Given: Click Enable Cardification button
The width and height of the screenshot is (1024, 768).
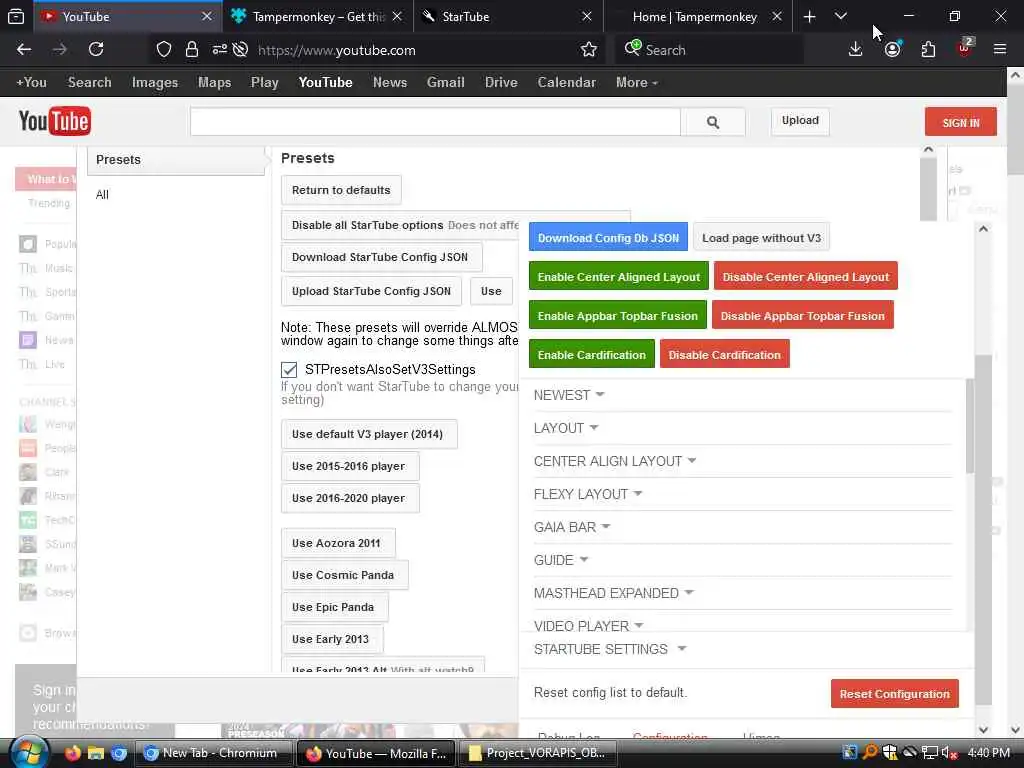Looking at the screenshot, I should pos(591,355).
